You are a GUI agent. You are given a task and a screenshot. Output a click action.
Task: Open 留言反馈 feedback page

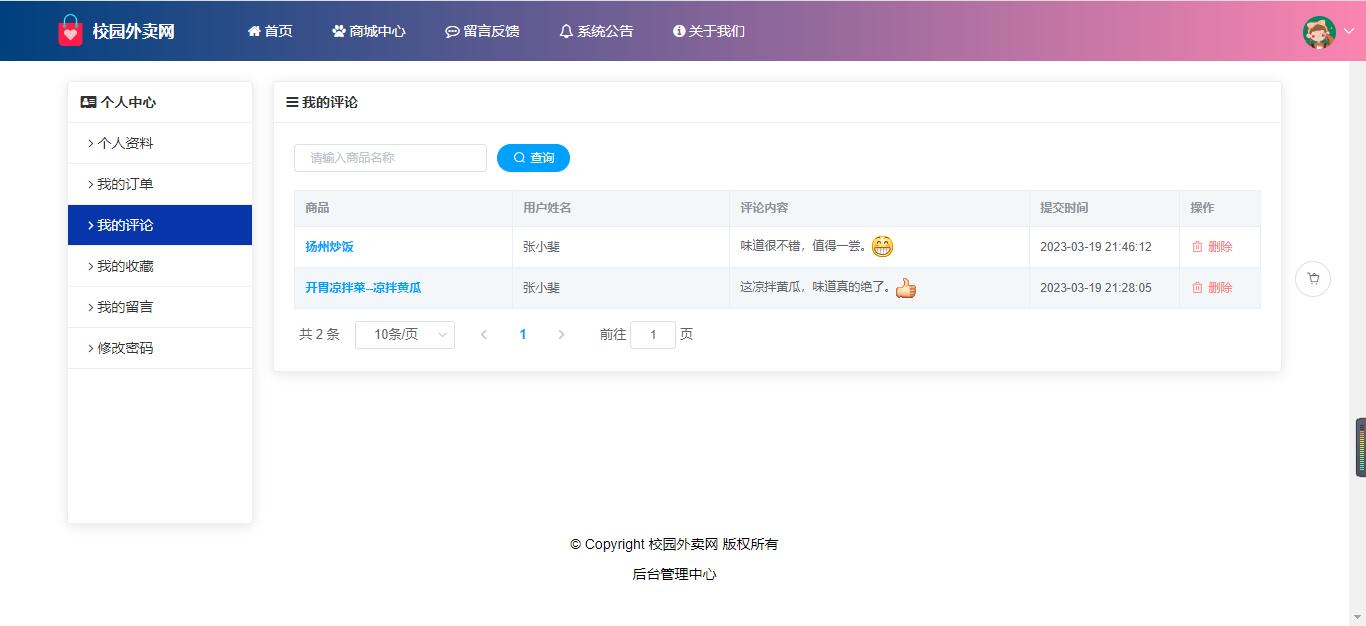point(482,31)
